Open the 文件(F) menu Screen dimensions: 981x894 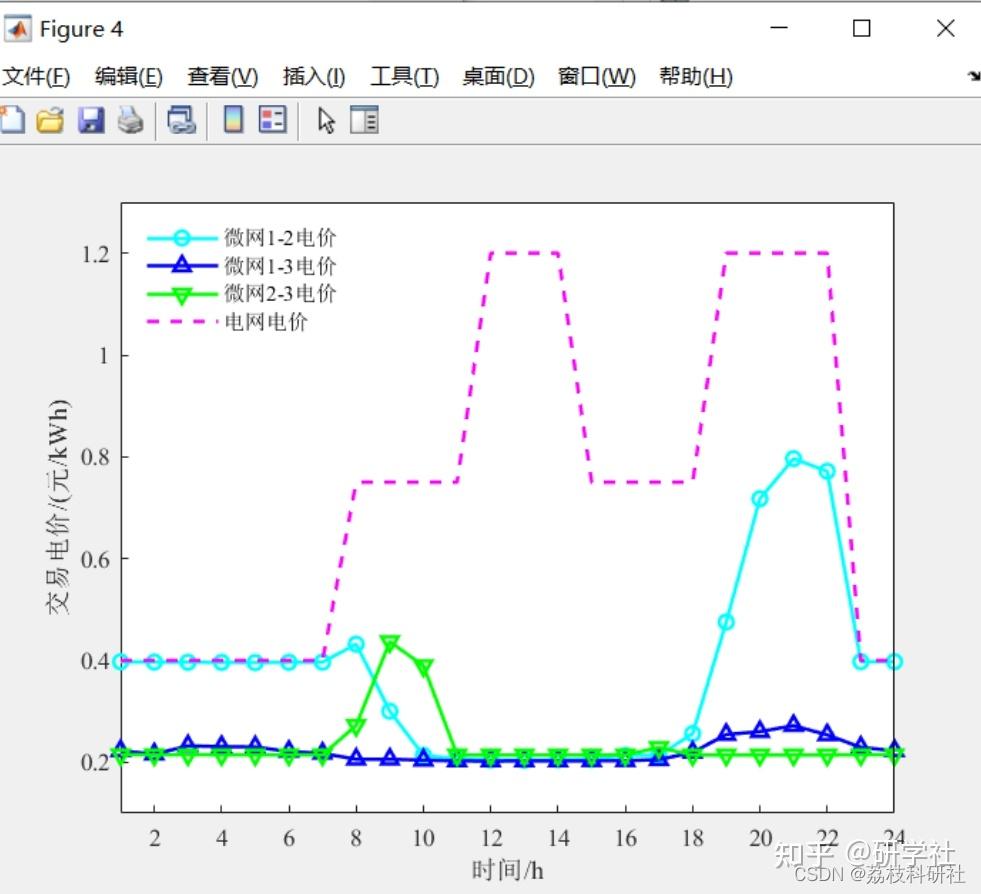click(37, 76)
